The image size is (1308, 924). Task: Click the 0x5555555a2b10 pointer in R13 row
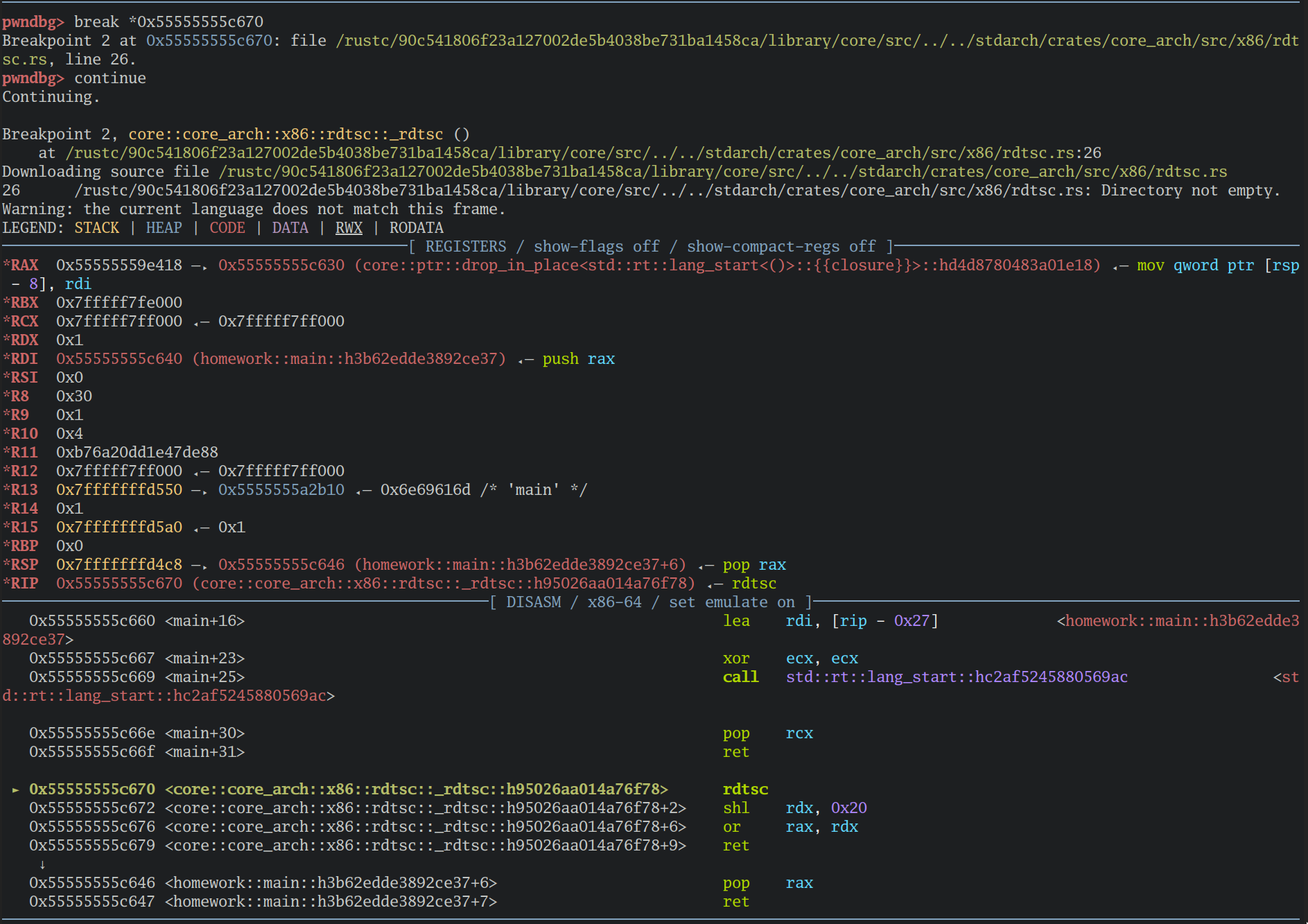(x=281, y=489)
